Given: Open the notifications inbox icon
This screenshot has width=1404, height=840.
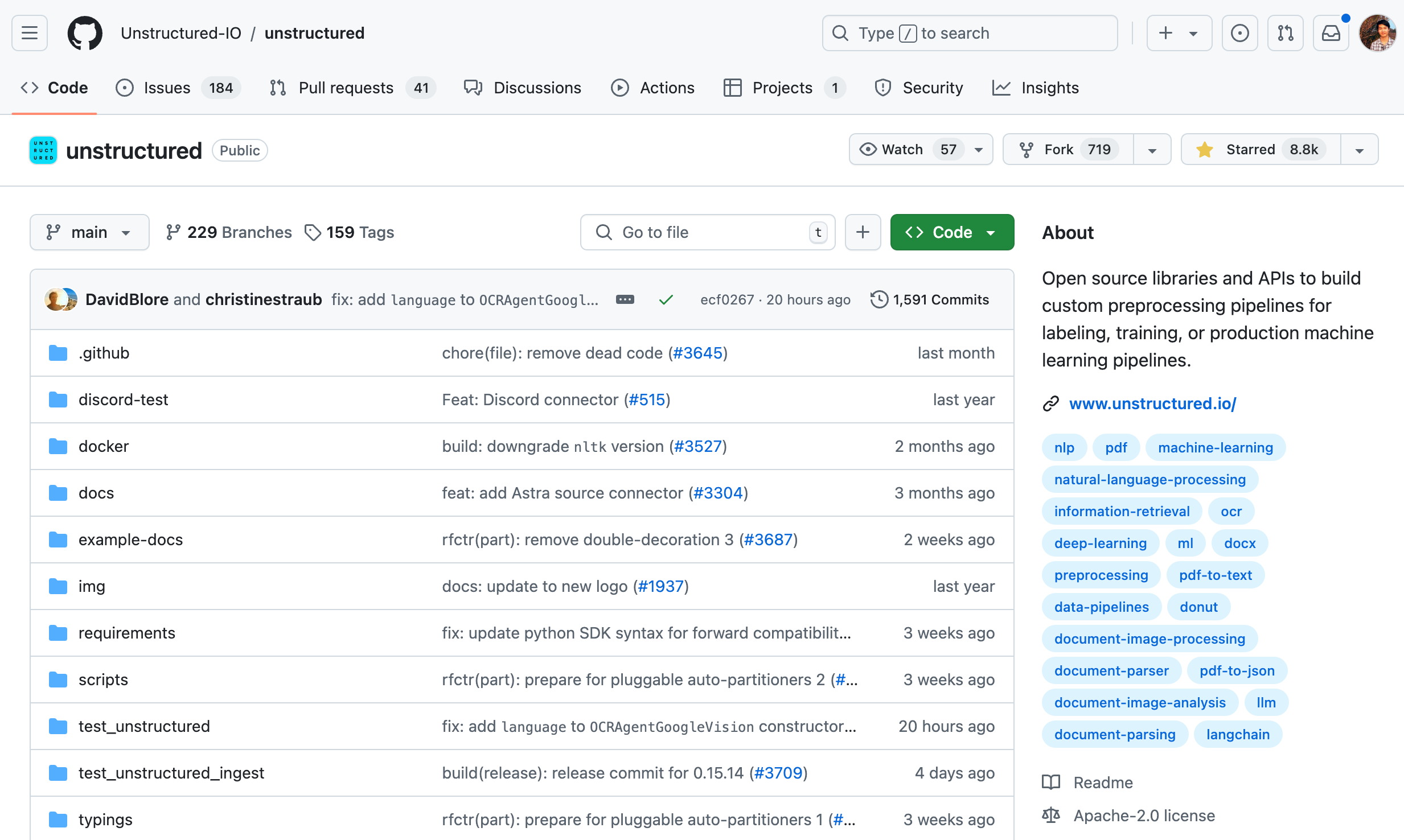Looking at the screenshot, I should pyautogui.click(x=1331, y=33).
